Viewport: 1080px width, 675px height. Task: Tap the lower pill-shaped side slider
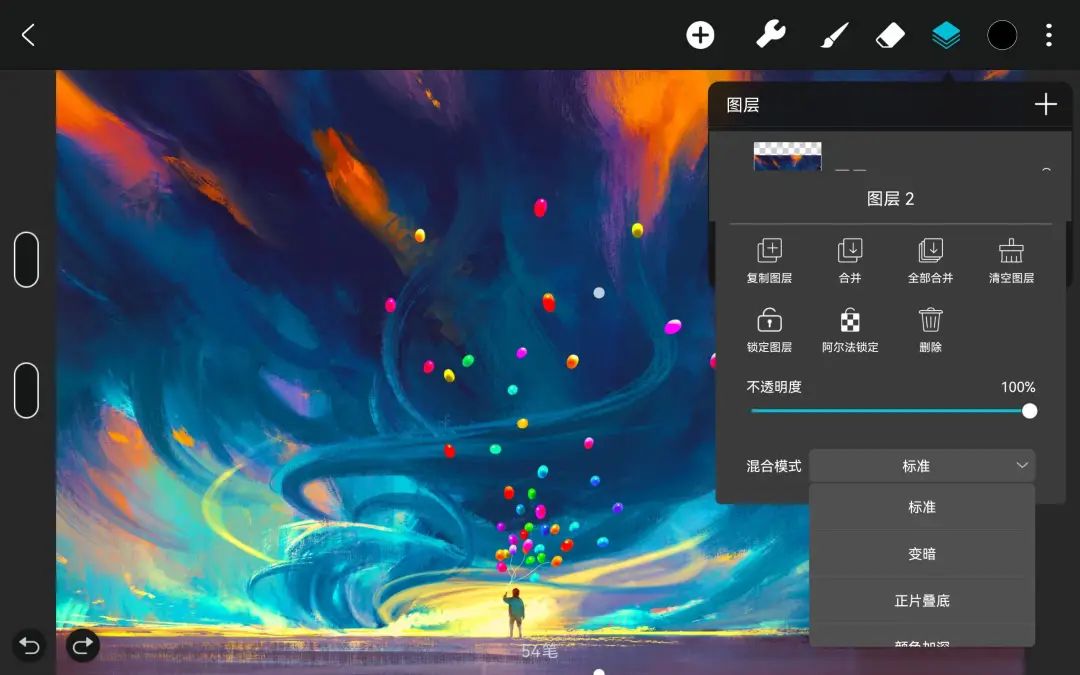click(26, 391)
